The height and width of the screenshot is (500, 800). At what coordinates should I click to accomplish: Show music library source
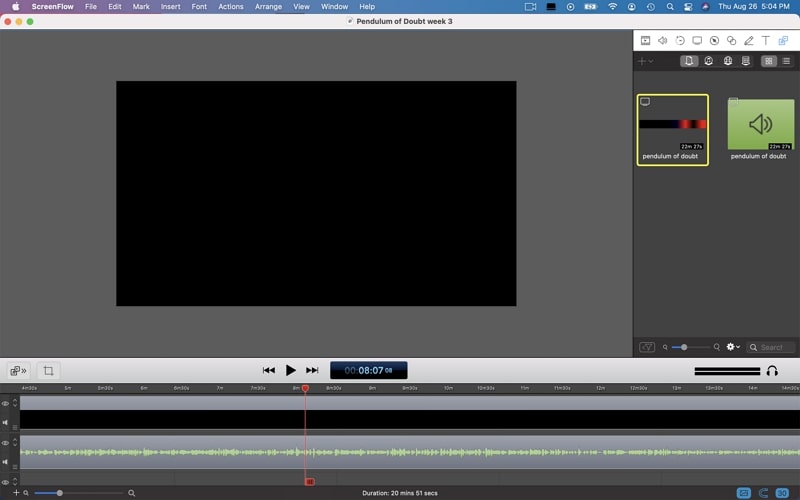tap(708, 61)
